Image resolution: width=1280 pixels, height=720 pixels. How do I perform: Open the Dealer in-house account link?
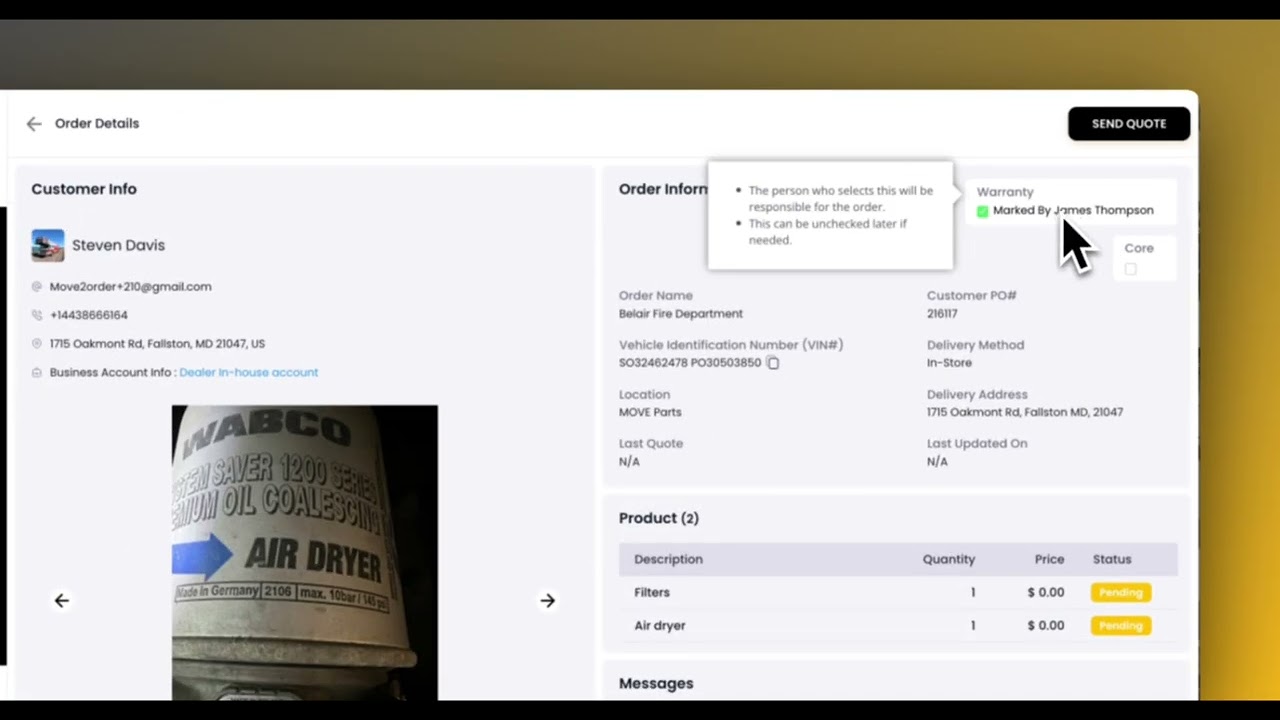point(248,372)
